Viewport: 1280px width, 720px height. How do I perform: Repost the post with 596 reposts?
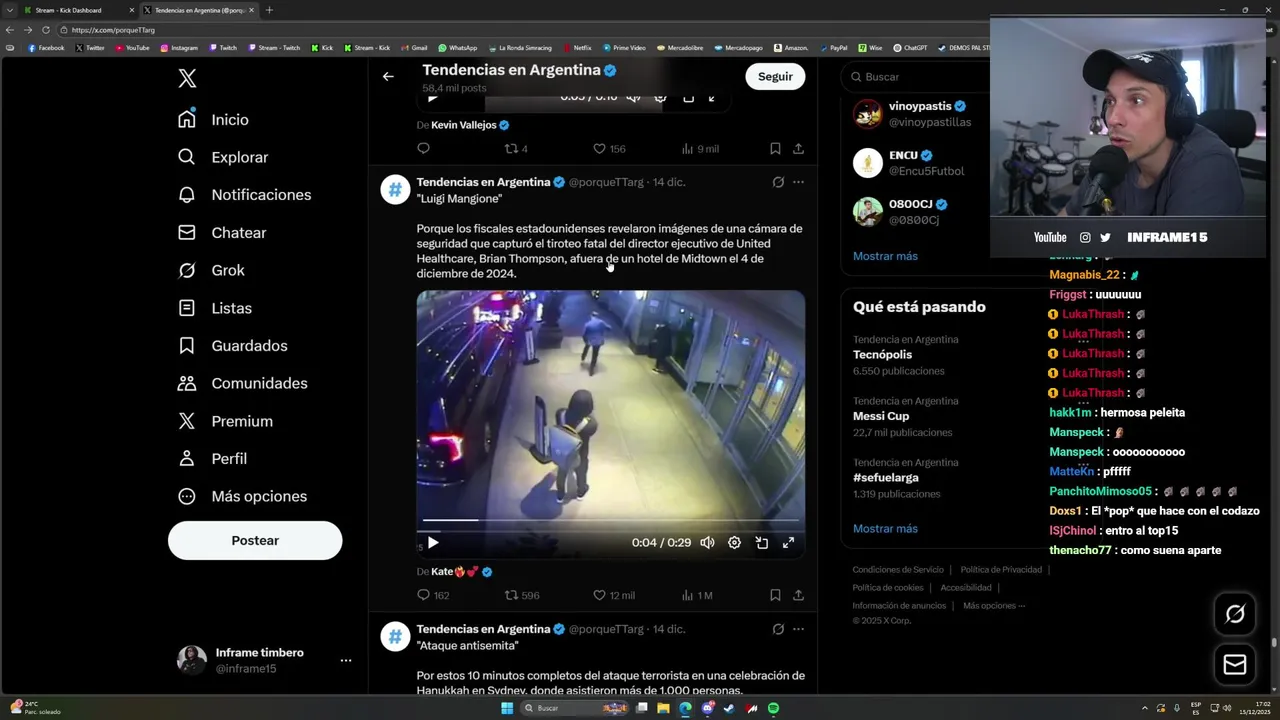[x=522, y=595]
